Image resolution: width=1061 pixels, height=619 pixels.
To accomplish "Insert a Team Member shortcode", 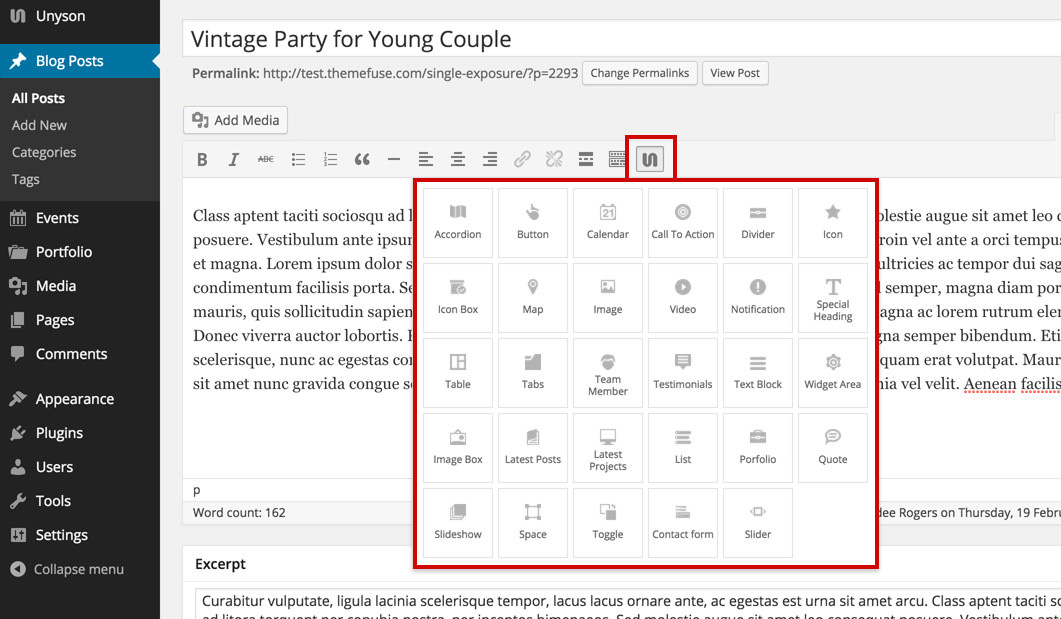I will click(608, 373).
